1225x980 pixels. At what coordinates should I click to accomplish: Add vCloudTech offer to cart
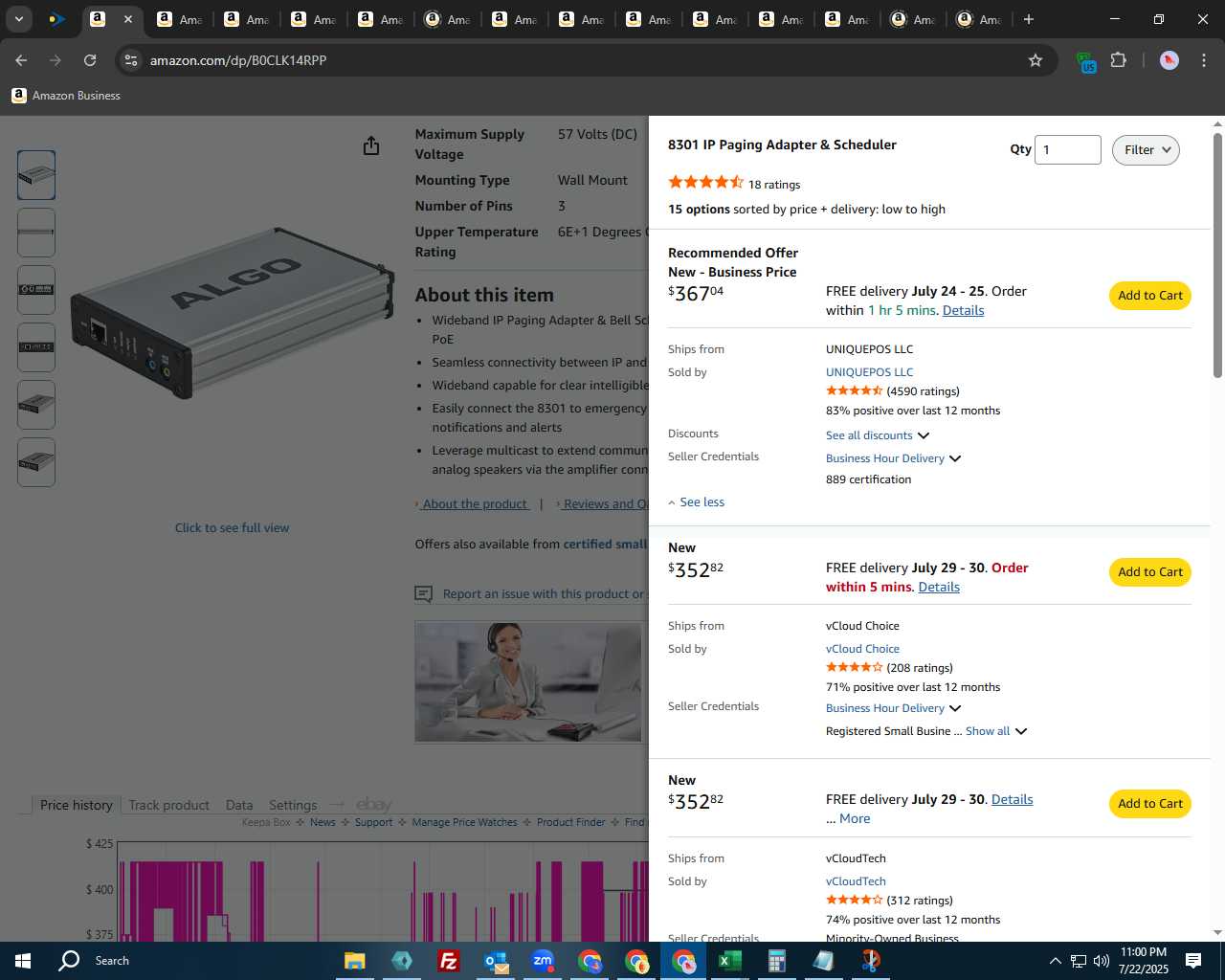(1150, 804)
